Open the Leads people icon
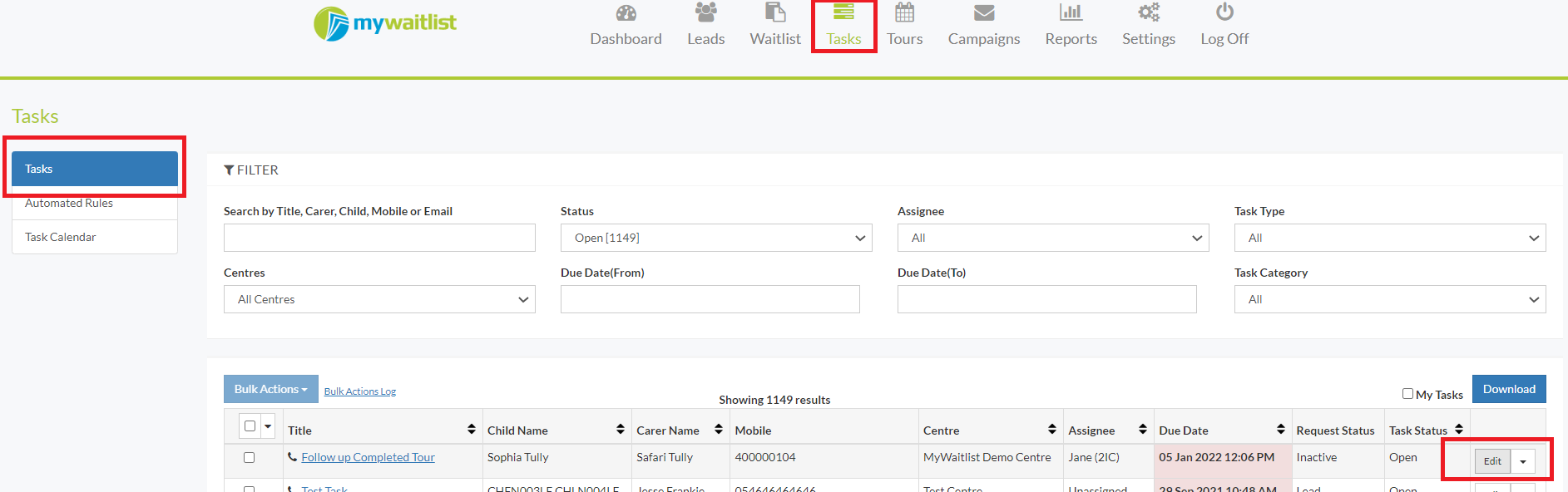The height and width of the screenshot is (492, 1568). (705, 12)
